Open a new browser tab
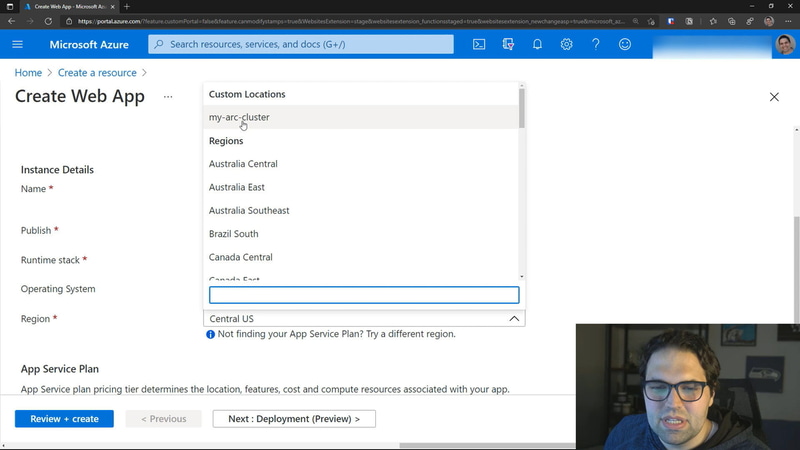This screenshot has width=800, height=450. [x=127, y=7]
